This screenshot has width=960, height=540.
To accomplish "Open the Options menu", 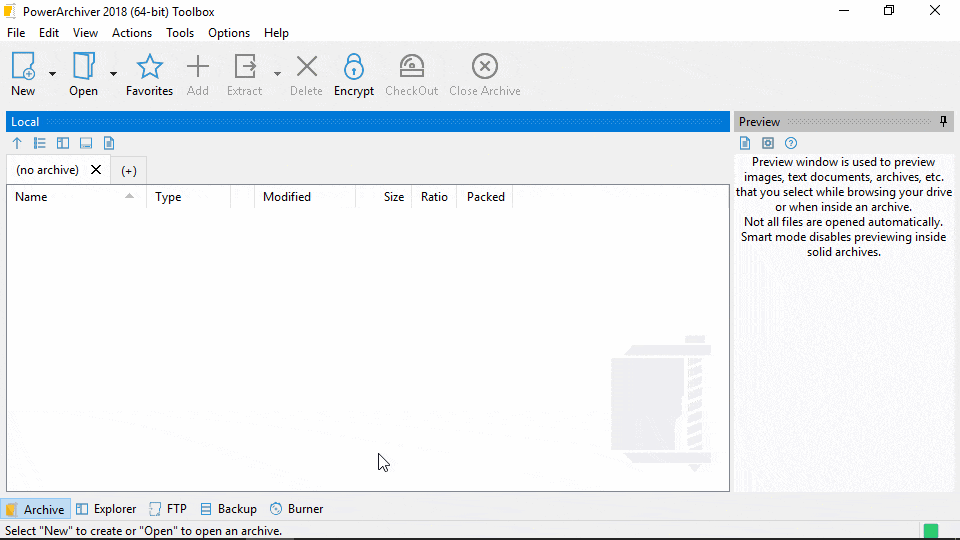I will (229, 33).
